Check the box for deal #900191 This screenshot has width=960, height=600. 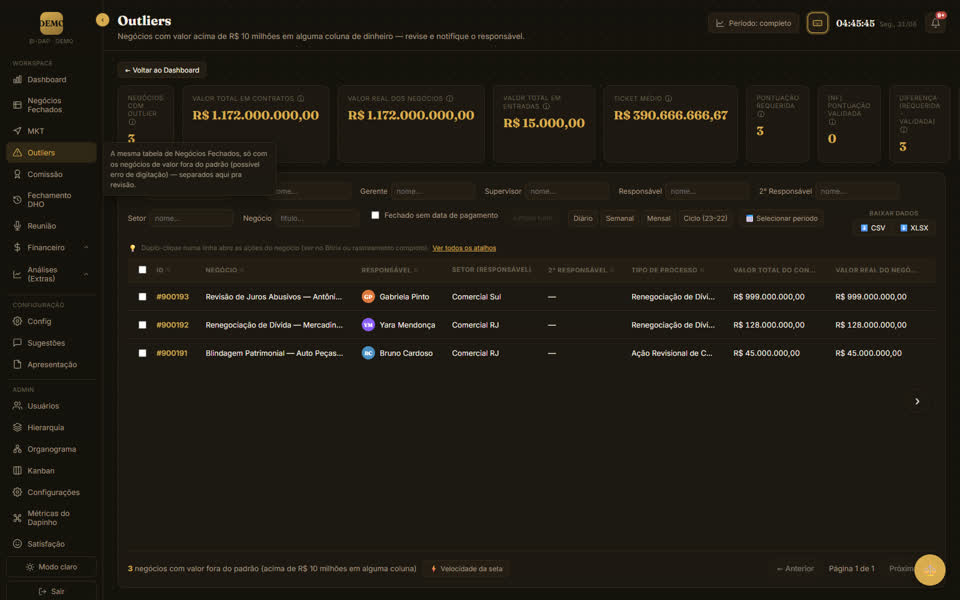(143, 353)
